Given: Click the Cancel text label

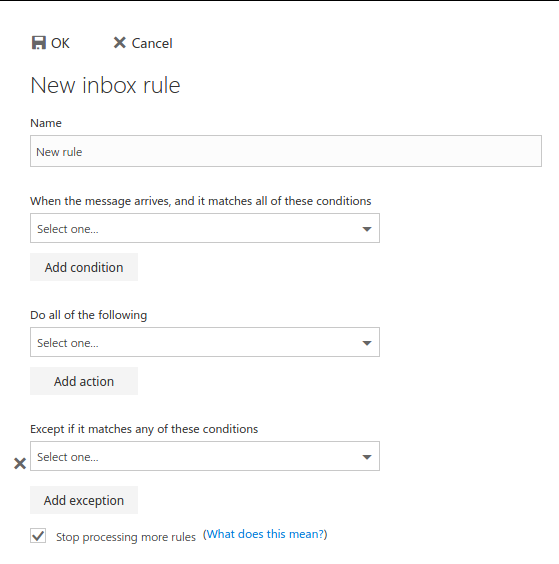Looking at the screenshot, I should click(152, 43).
